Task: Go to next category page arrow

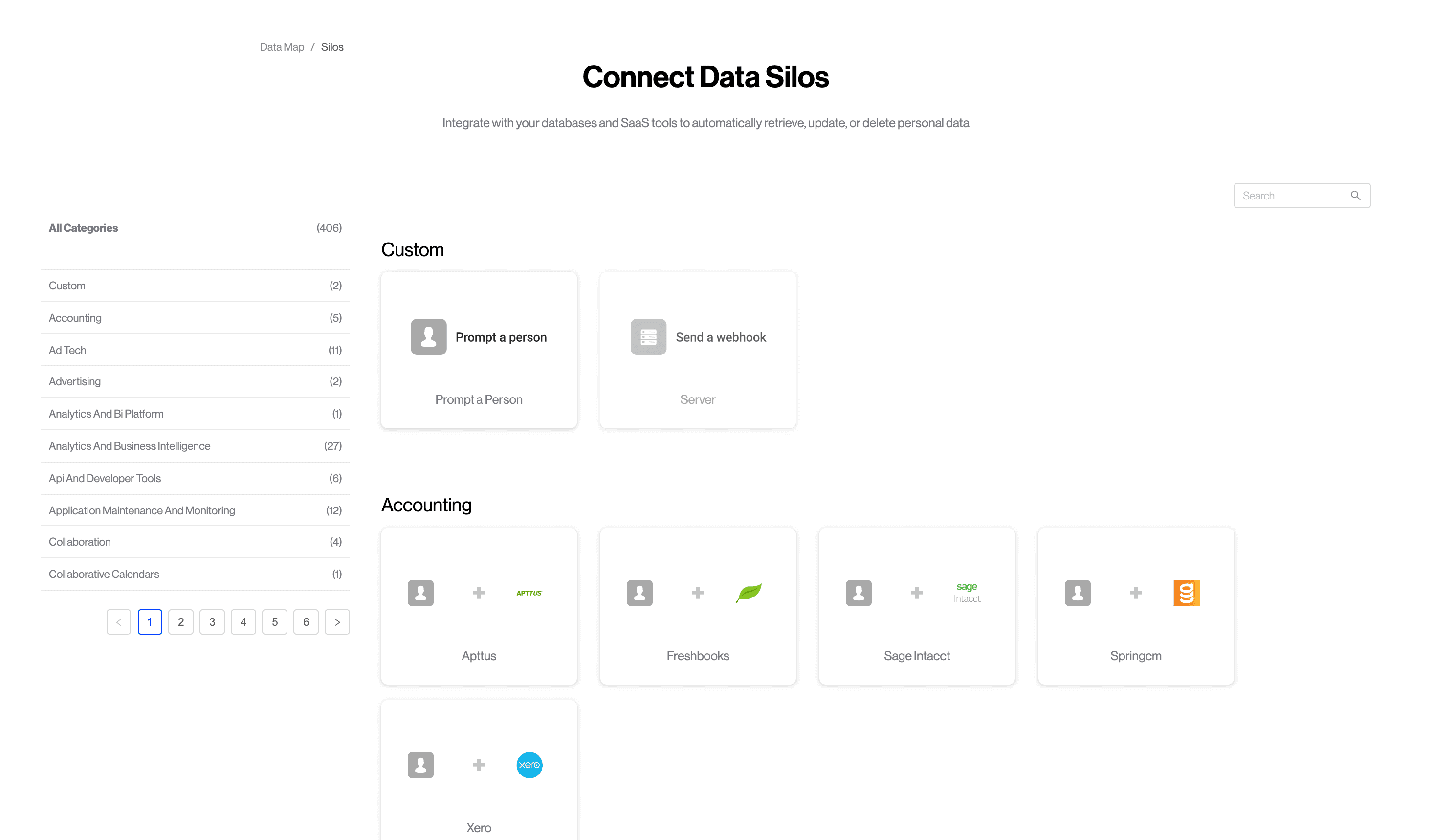Action: 337,622
